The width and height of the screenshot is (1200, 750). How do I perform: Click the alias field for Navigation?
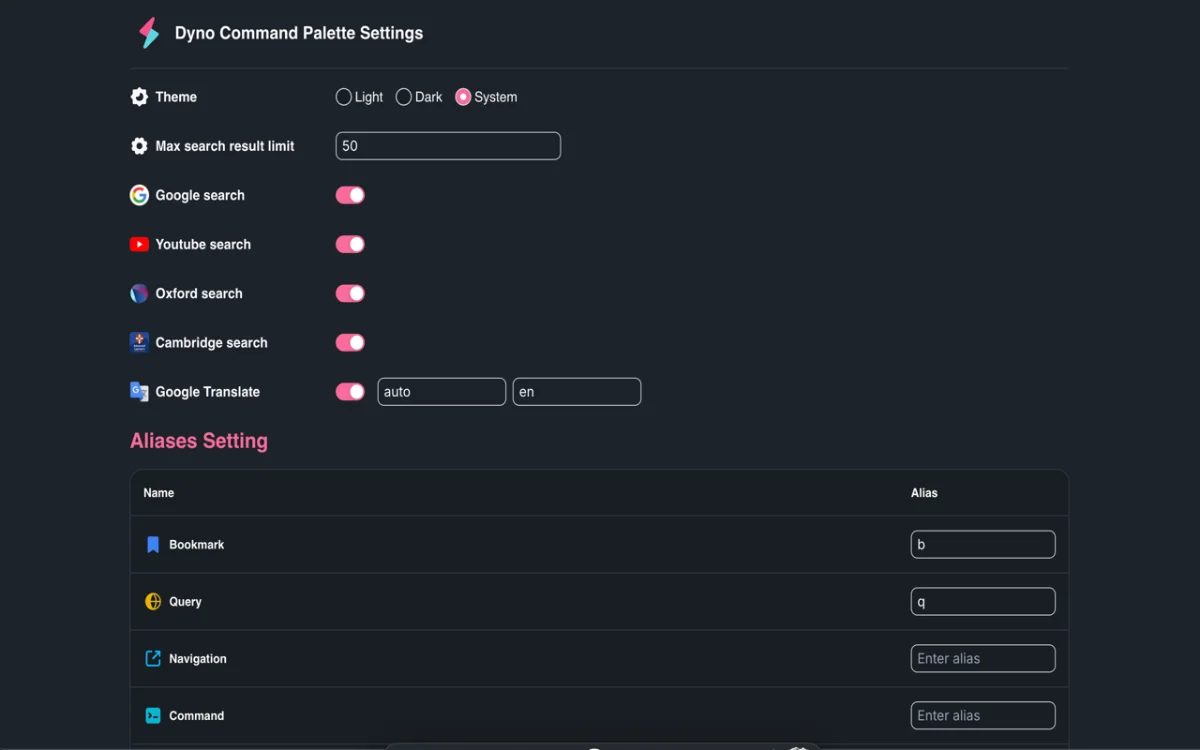click(982, 658)
